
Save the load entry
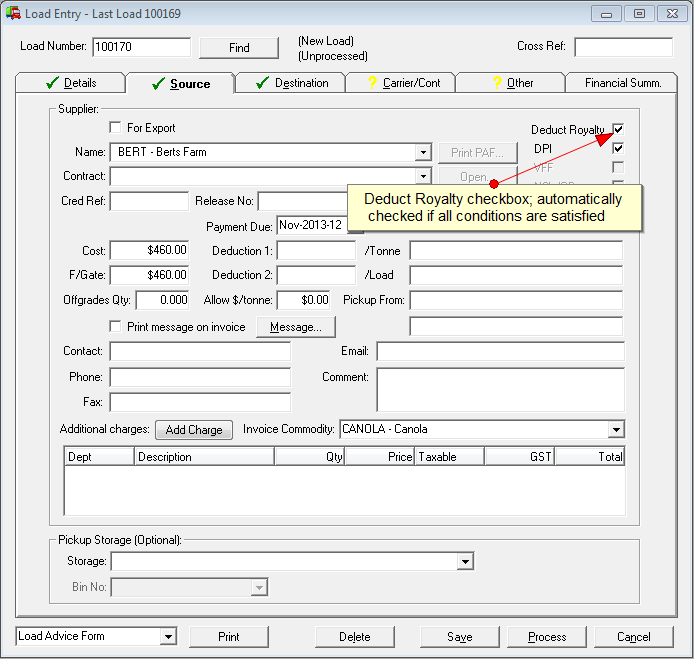459,637
